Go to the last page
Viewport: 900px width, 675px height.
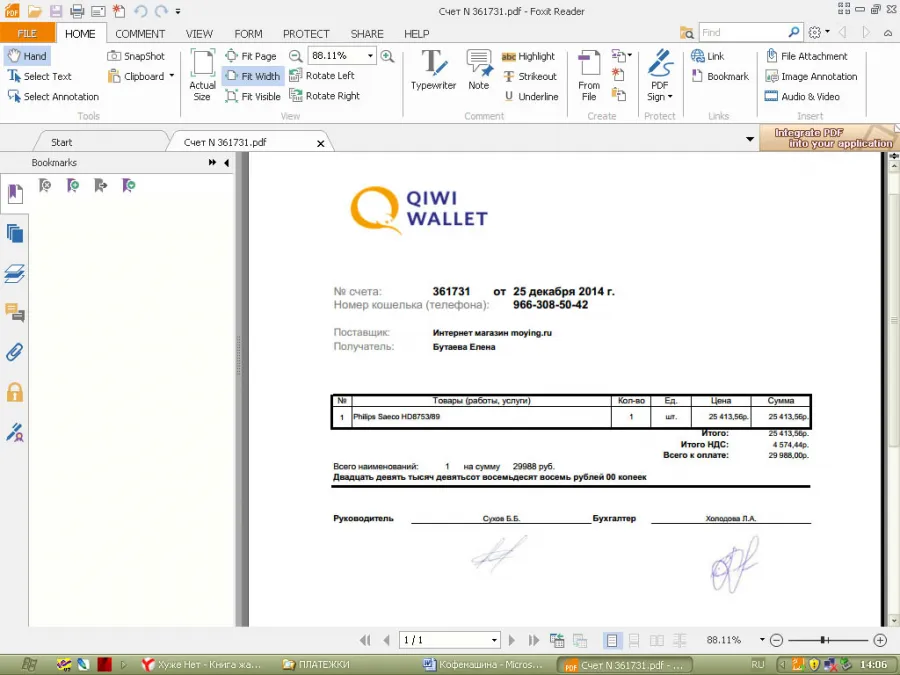(534, 639)
